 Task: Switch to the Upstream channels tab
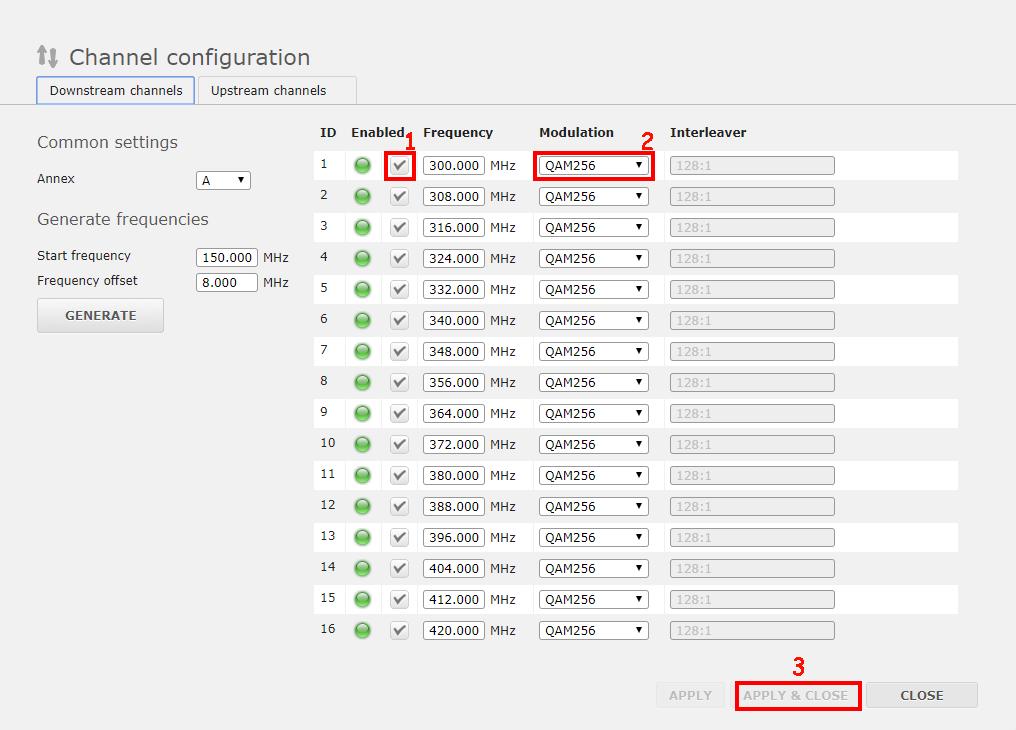tap(277, 91)
